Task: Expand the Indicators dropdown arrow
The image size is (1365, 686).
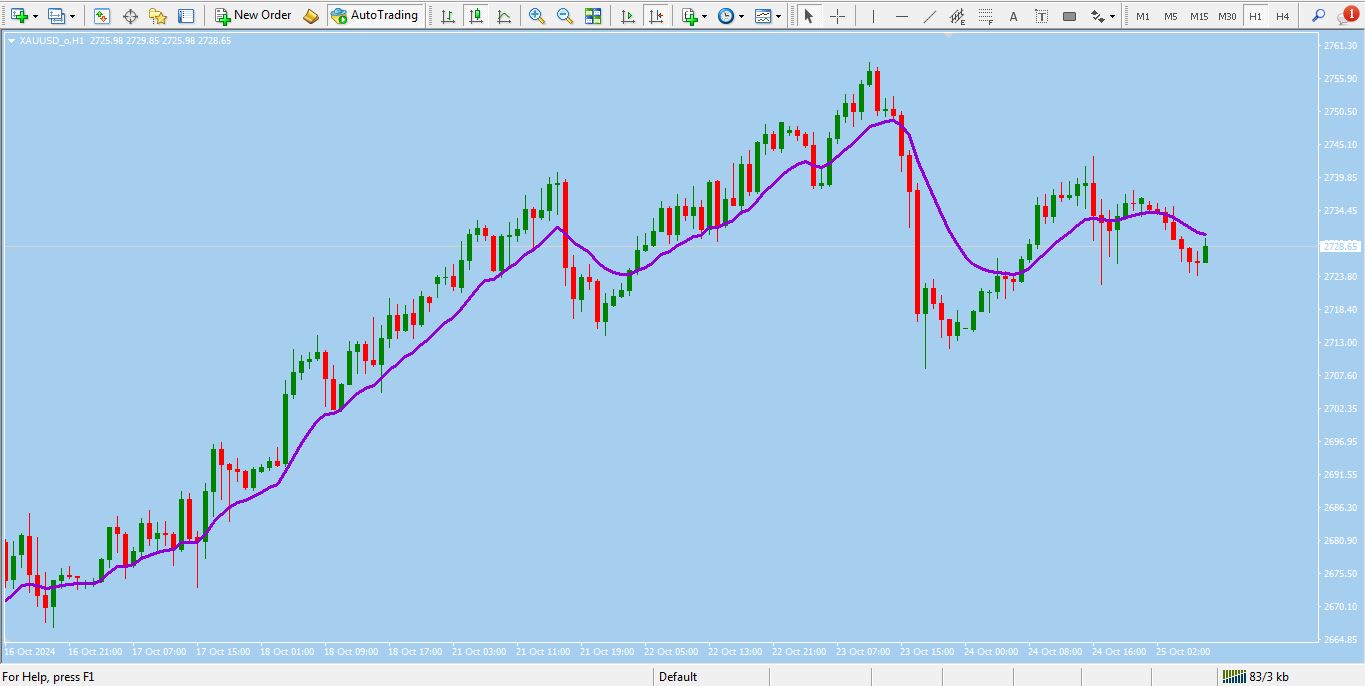Action: (x=705, y=16)
